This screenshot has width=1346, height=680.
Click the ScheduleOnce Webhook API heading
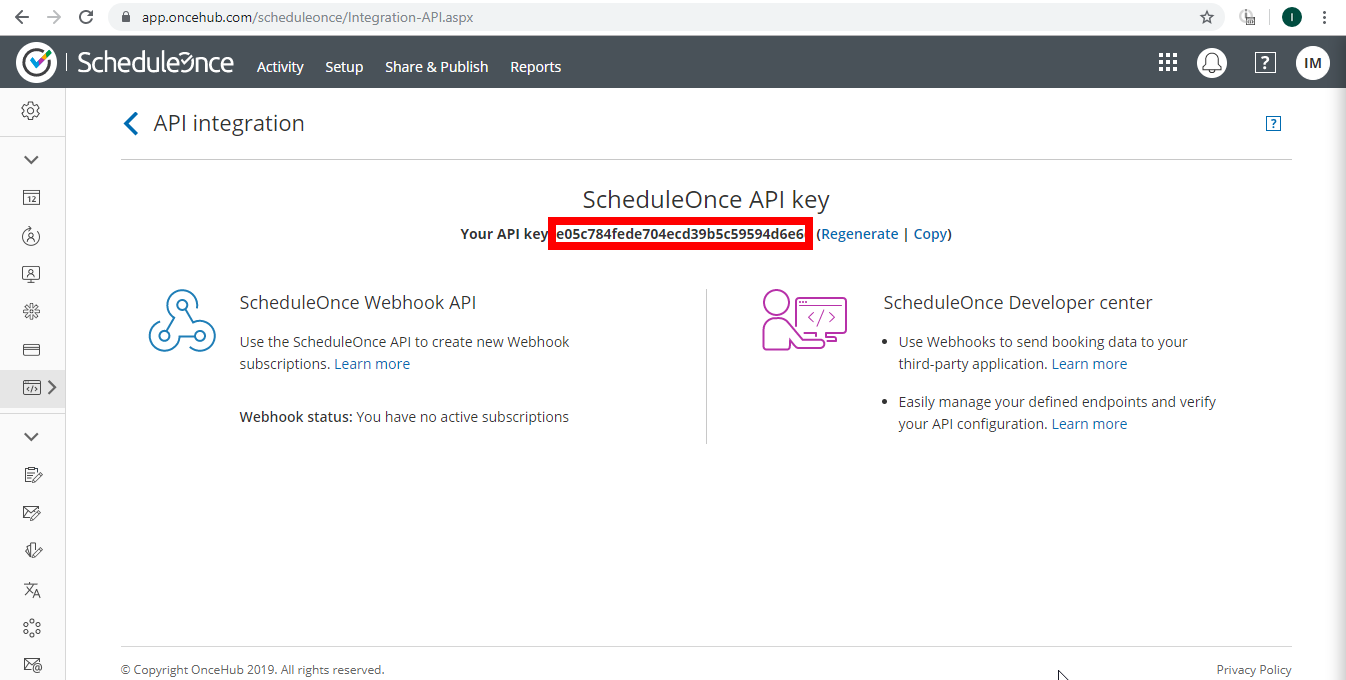pyautogui.click(x=358, y=303)
